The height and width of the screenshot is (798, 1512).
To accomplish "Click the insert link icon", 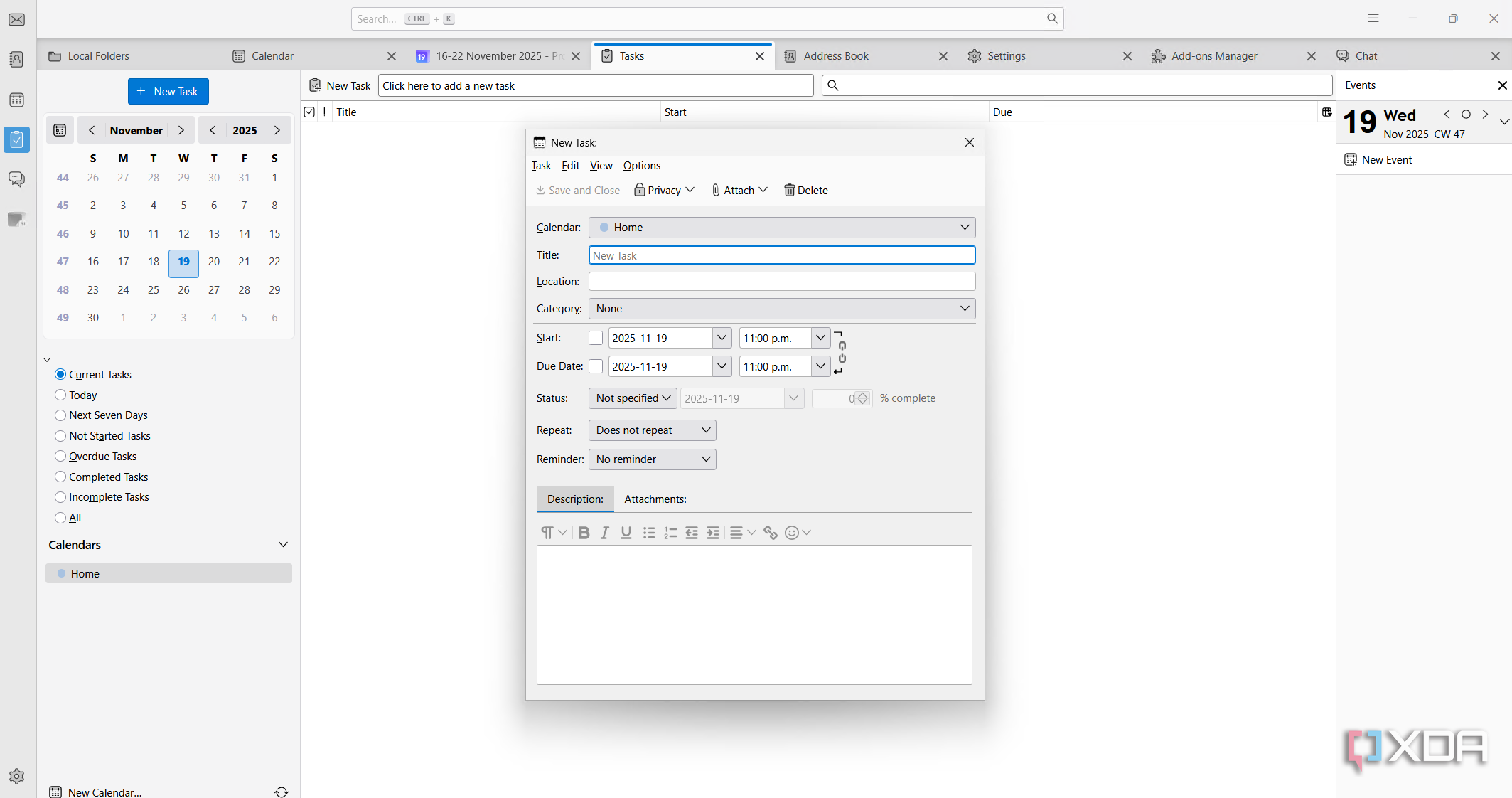I will click(x=771, y=533).
